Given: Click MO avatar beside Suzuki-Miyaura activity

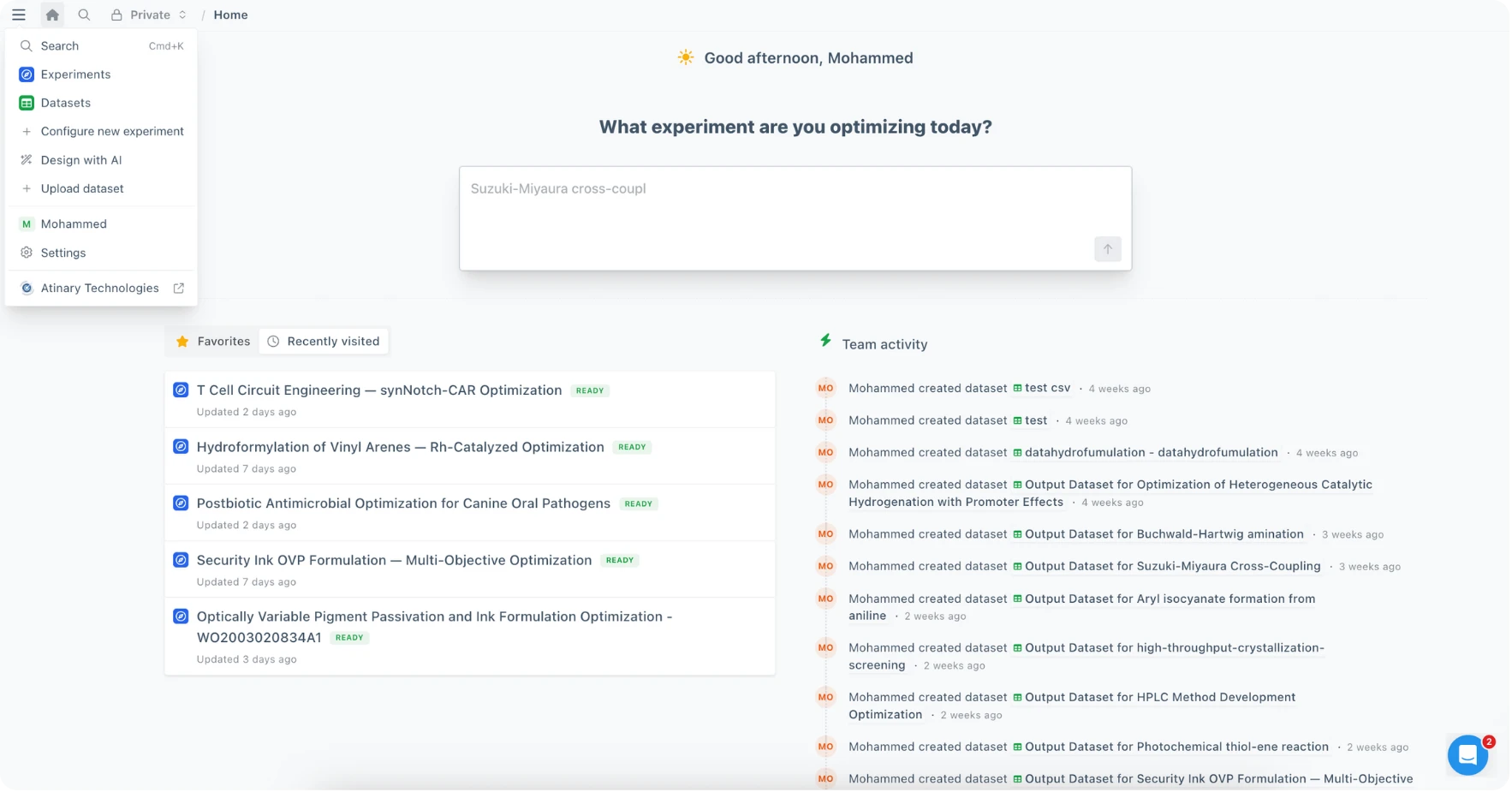Looking at the screenshot, I should [825, 566].
